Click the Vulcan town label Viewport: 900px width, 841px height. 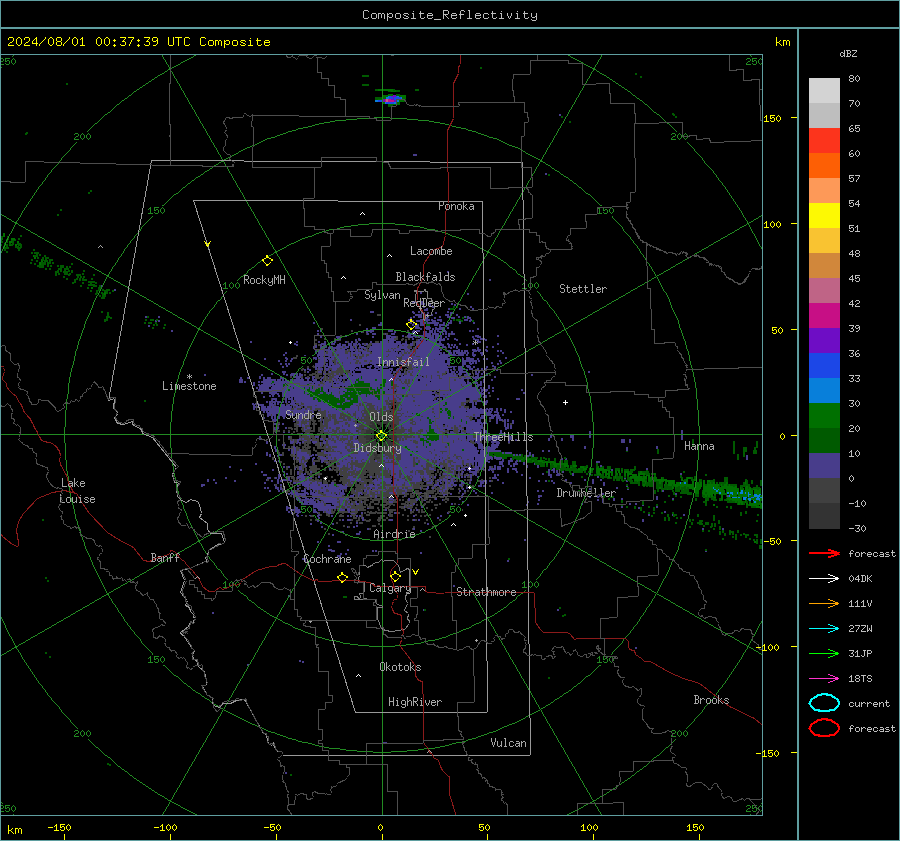(509, 743)
